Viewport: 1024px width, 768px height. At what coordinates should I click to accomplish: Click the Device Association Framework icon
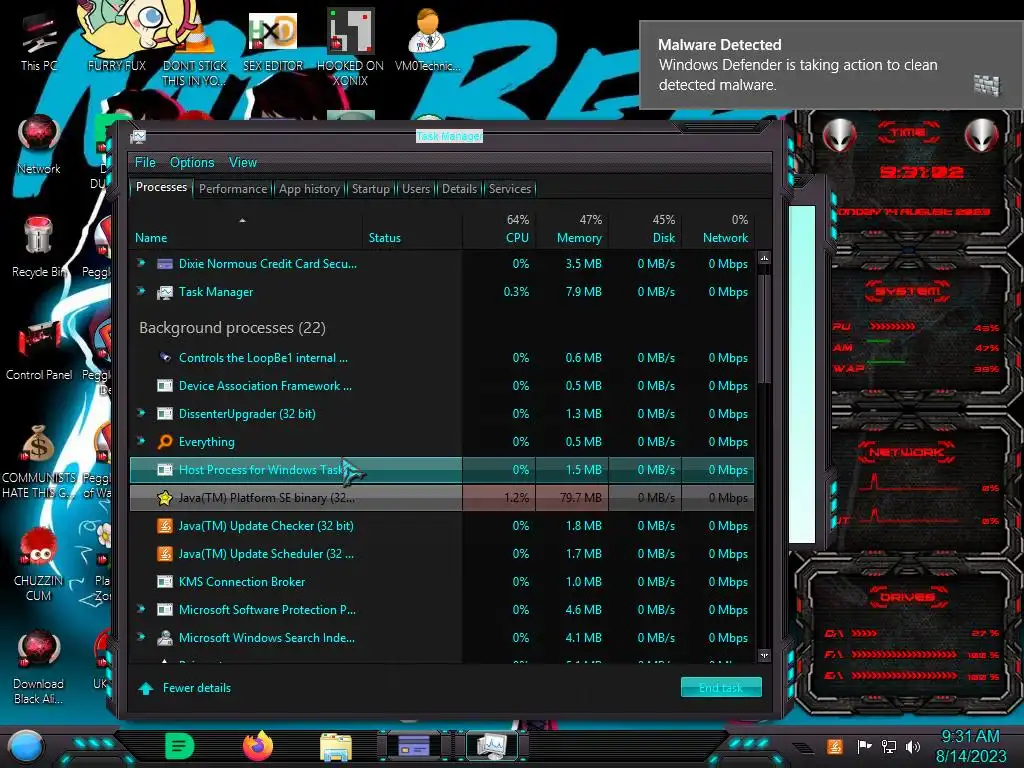pyautogui.click(x=165, y=385)
